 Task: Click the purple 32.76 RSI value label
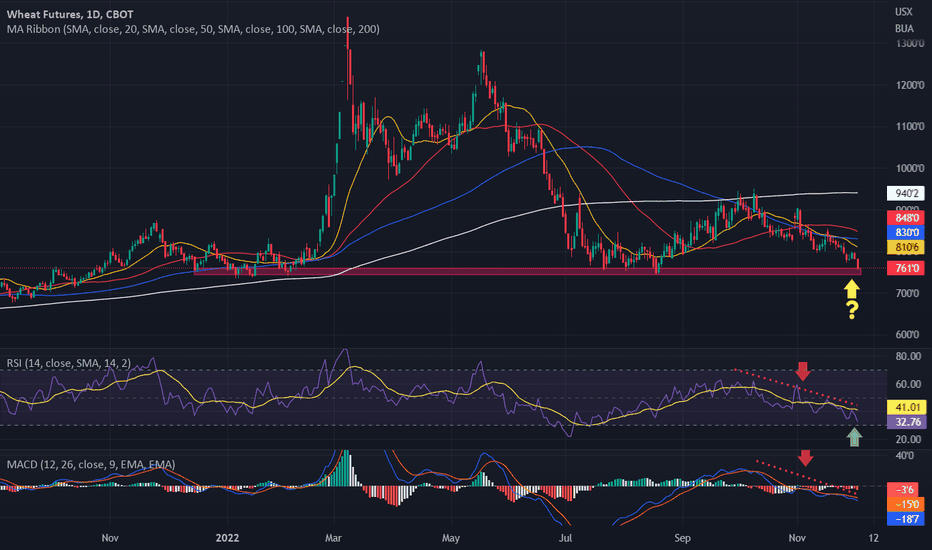906,422
